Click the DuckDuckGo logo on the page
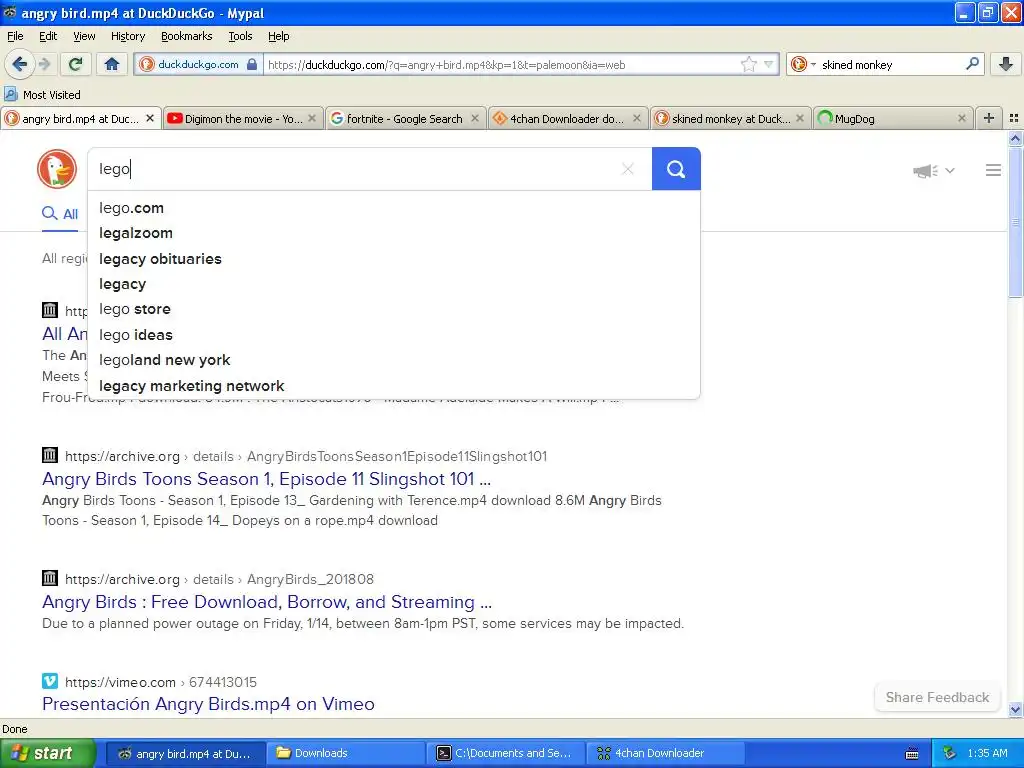Image resolution: width=1024 pixels, height=768 pixels. point(57,169)
